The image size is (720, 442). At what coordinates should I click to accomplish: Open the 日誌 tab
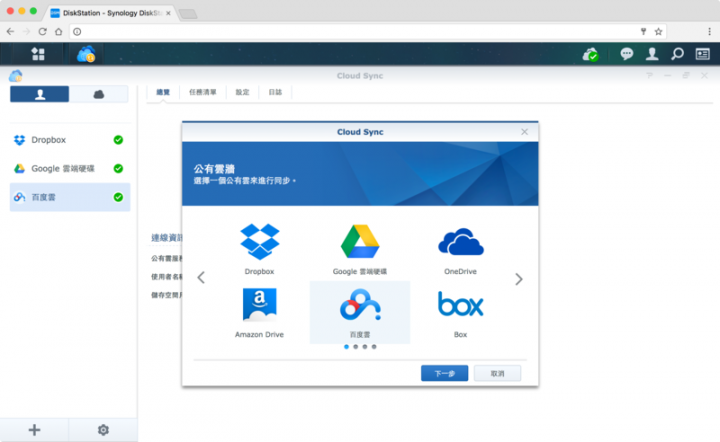coord(275,92)
